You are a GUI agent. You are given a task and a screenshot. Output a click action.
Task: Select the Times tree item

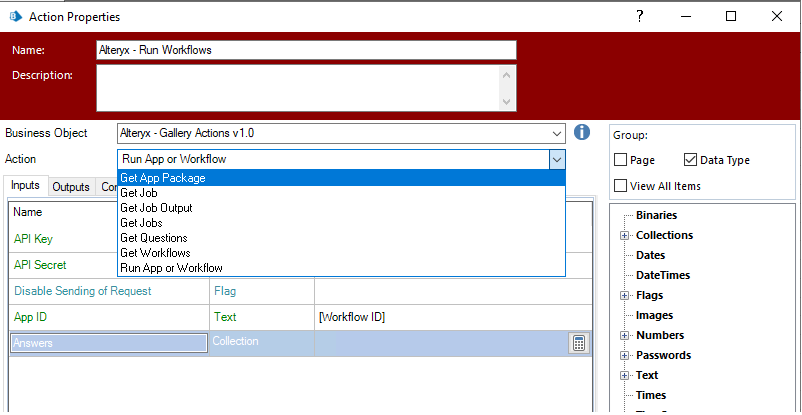(x=651, y=395)
